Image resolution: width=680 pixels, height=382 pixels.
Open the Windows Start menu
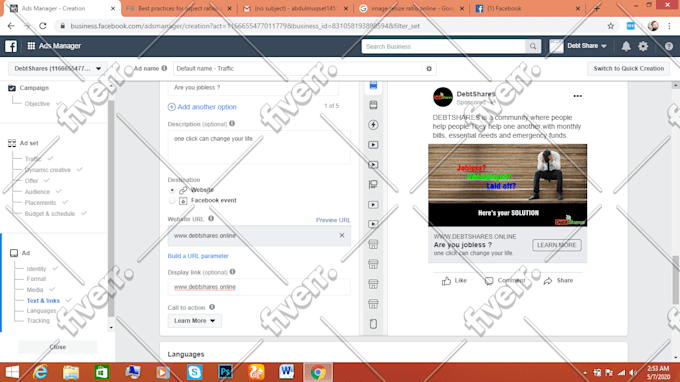[x=12, y=372]
